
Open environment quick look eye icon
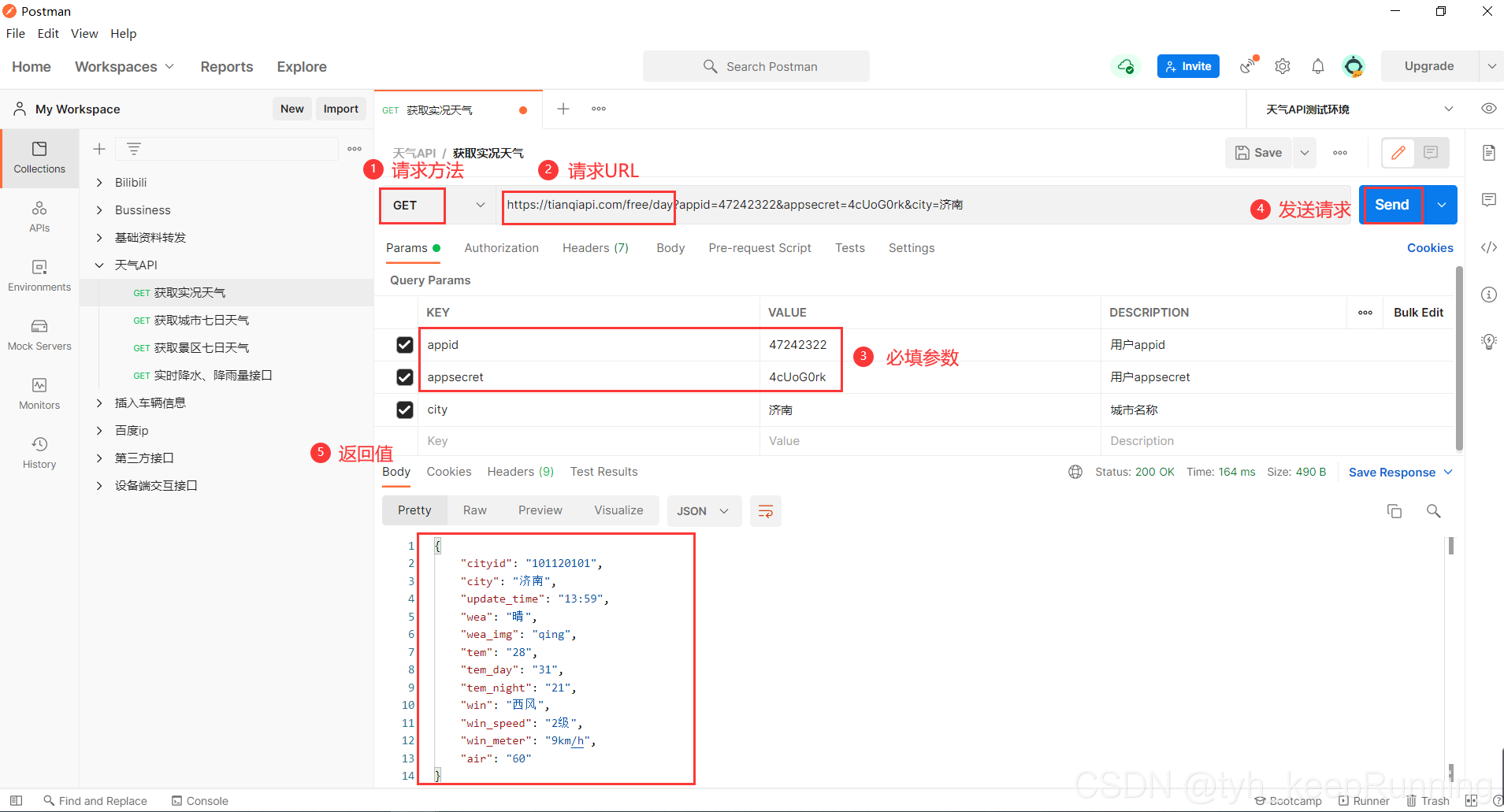1489,109
